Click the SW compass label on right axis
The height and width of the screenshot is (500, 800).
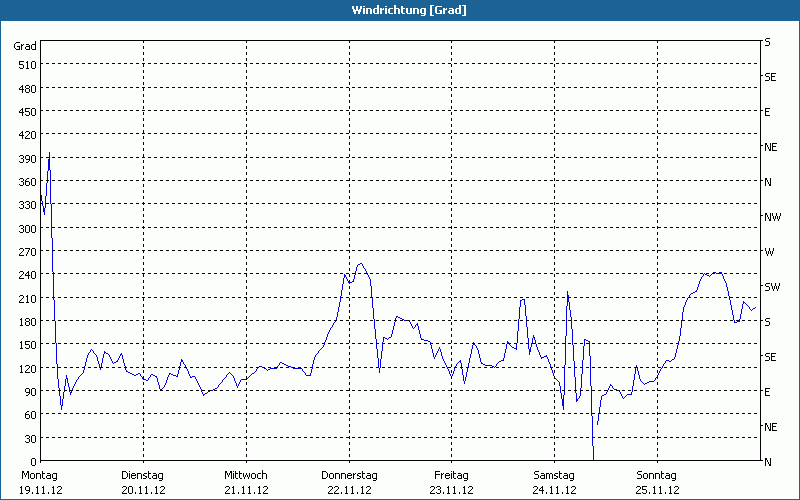point(772,287)
